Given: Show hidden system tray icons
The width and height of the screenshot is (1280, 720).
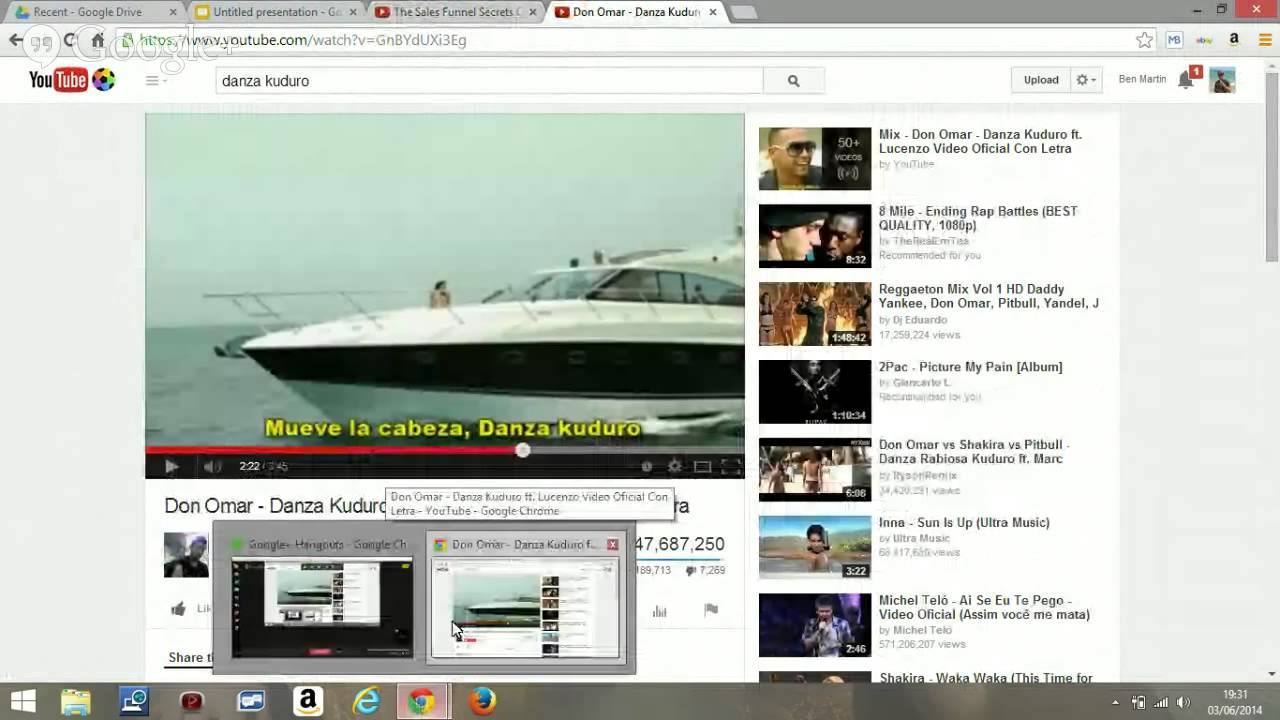Looking at the screenshot, I should tap(1115, 702).
